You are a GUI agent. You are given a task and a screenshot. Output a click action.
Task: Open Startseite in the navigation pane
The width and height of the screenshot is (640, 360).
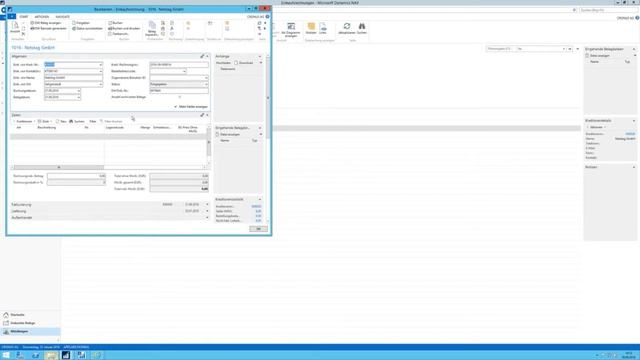click(18, 315)
